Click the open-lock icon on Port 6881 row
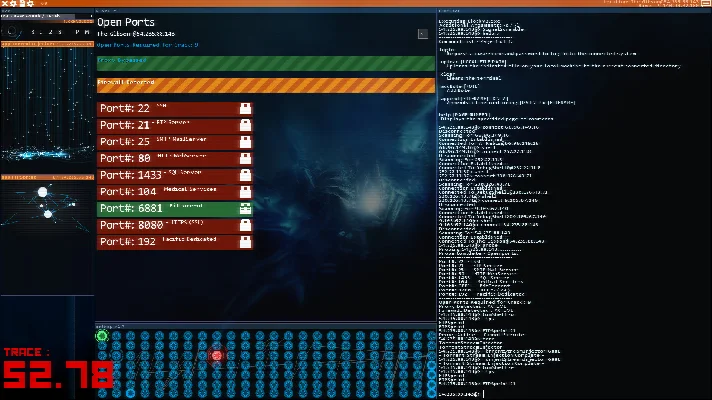712x400 pixels. (245, 208)
